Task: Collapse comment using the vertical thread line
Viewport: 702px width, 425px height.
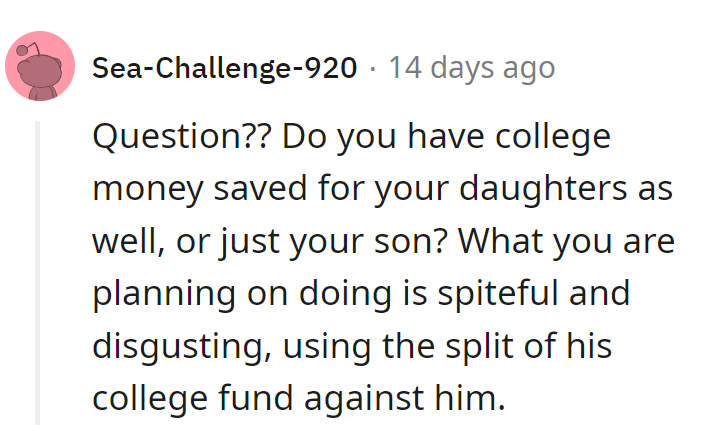Action: [x=40, y=272]
